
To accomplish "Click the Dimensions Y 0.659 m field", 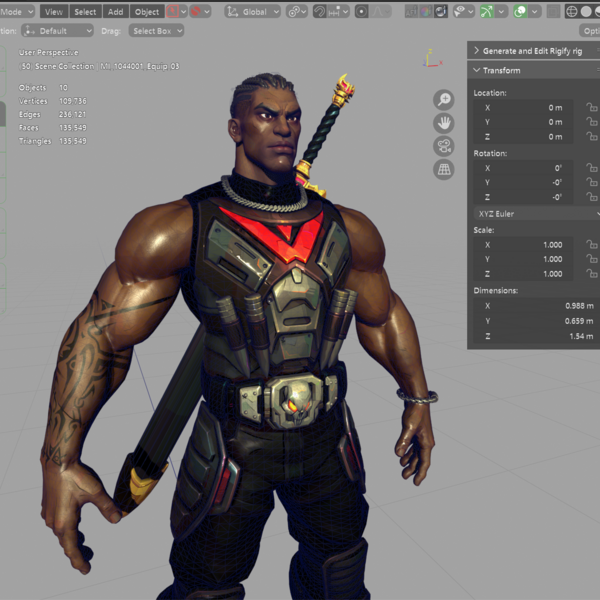I will (x=536, y=321).
